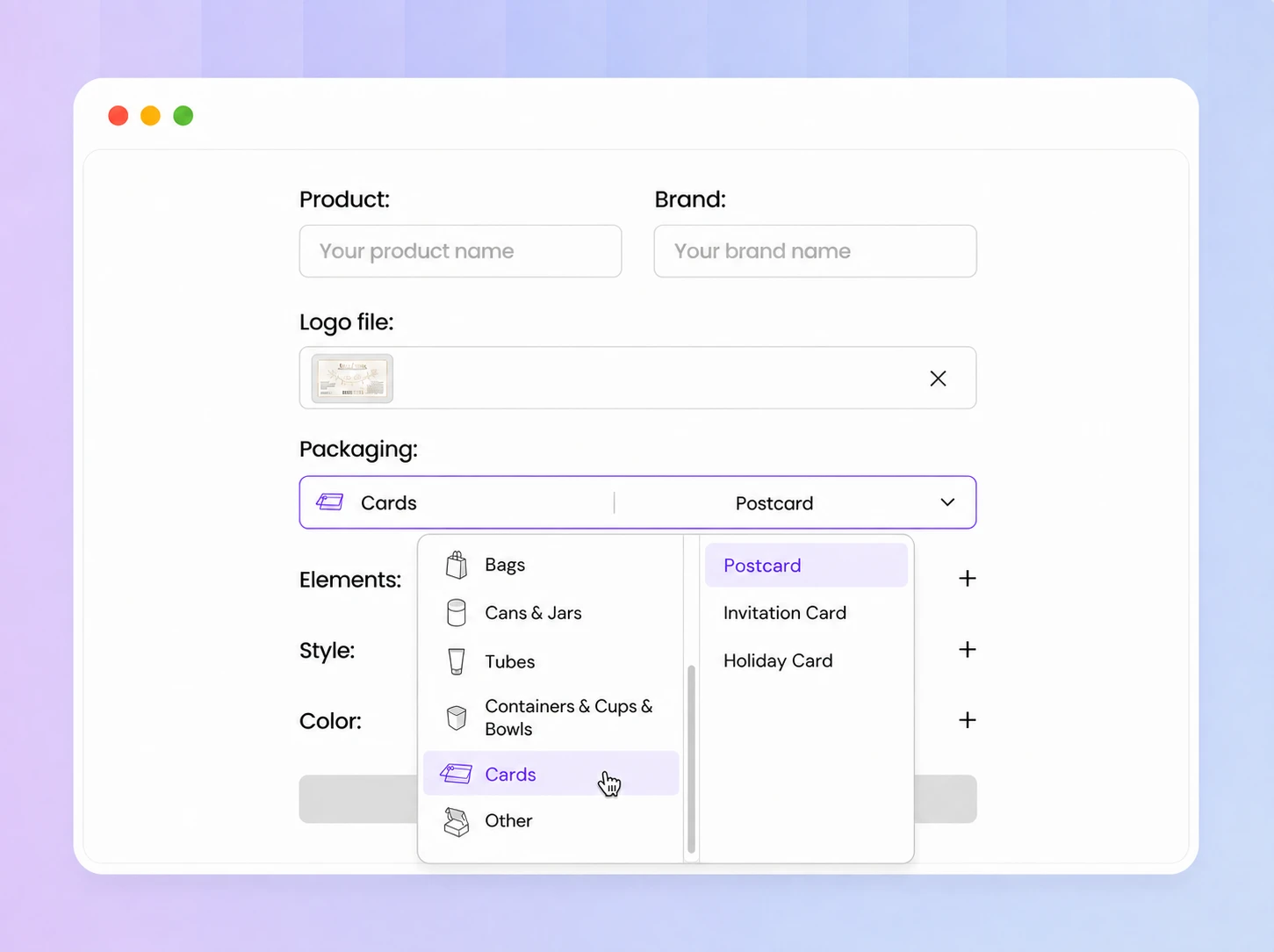Choose Invitation Card option
The image size is (1274, 952).
785,613
